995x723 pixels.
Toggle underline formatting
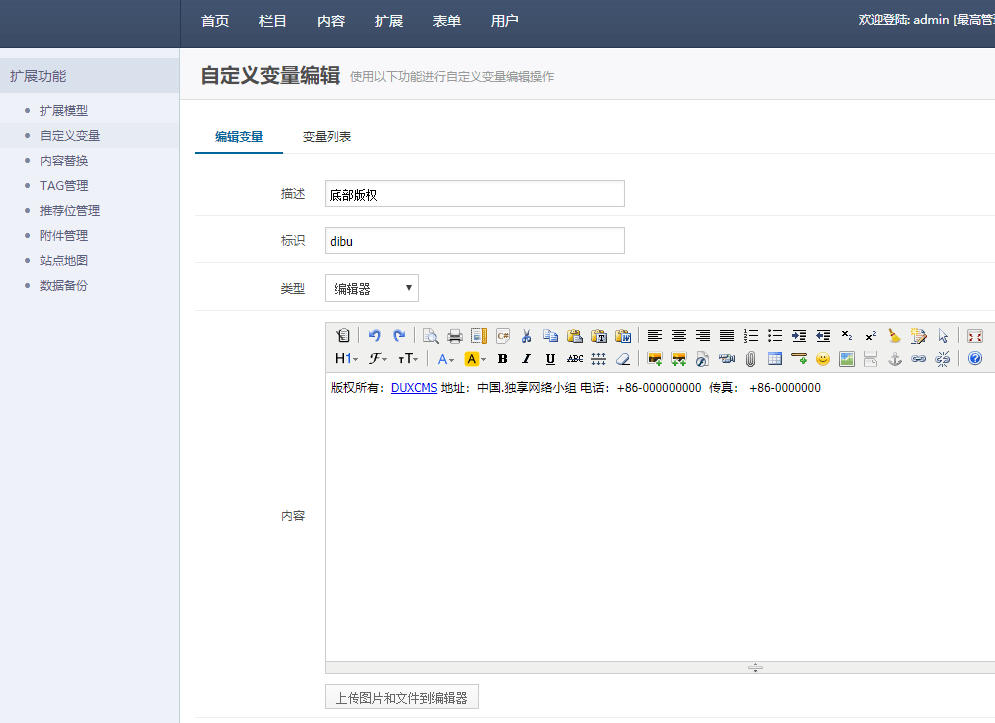point(550,359)
